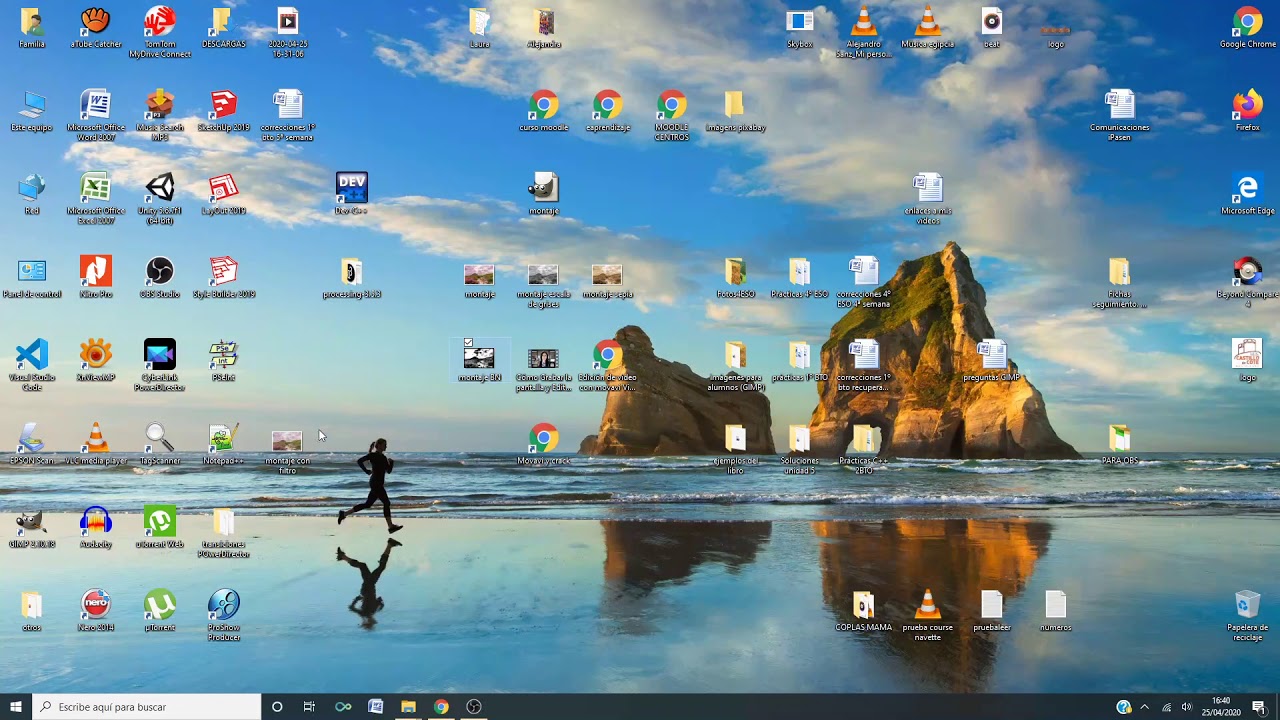Select the Beyond Compare 4 shortcut
This screenshot has height=720, width=1280.
point(1247,282)
